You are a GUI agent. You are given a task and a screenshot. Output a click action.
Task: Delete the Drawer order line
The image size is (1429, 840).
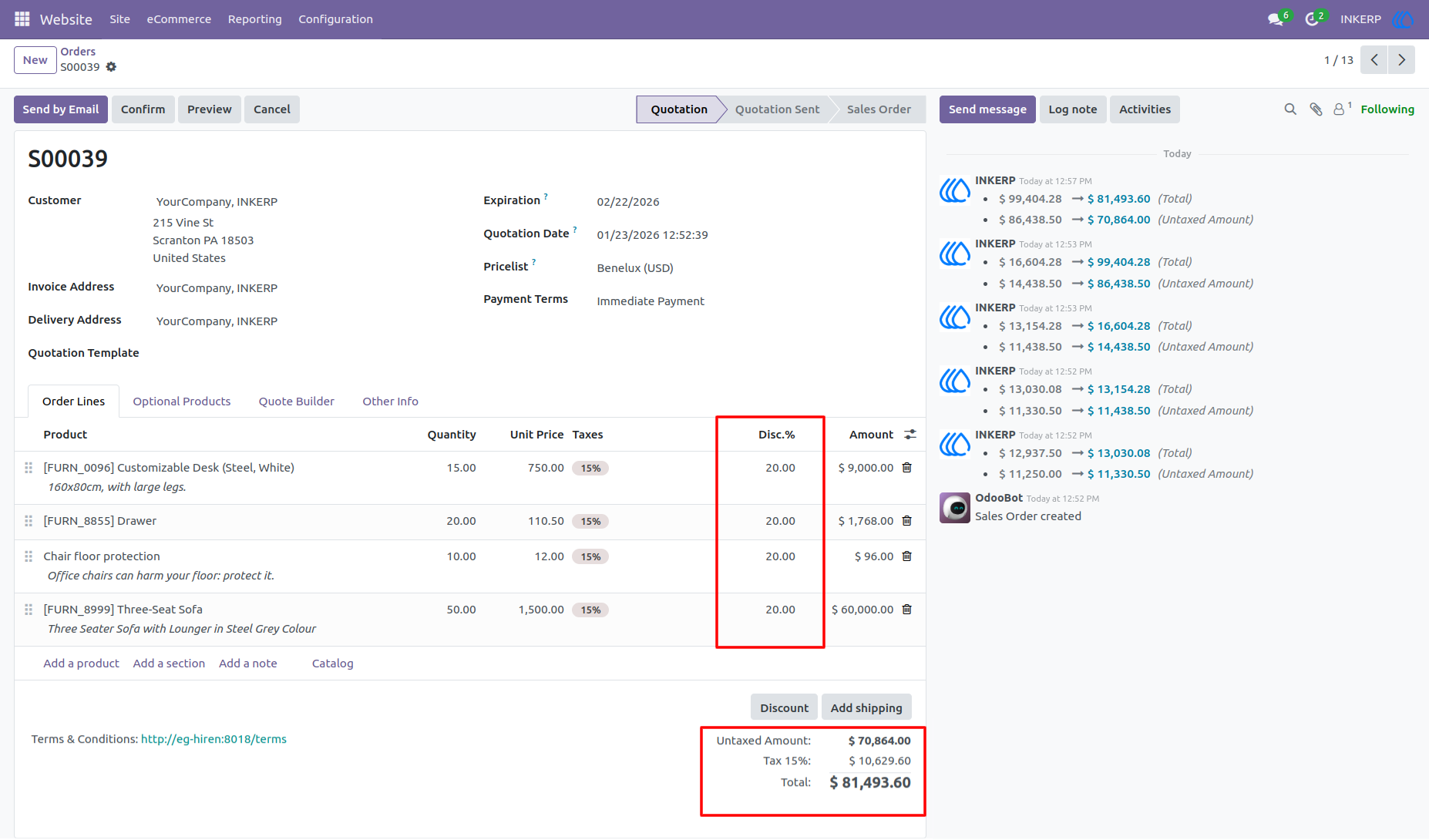pyautogui.click(x=907, y=521)
